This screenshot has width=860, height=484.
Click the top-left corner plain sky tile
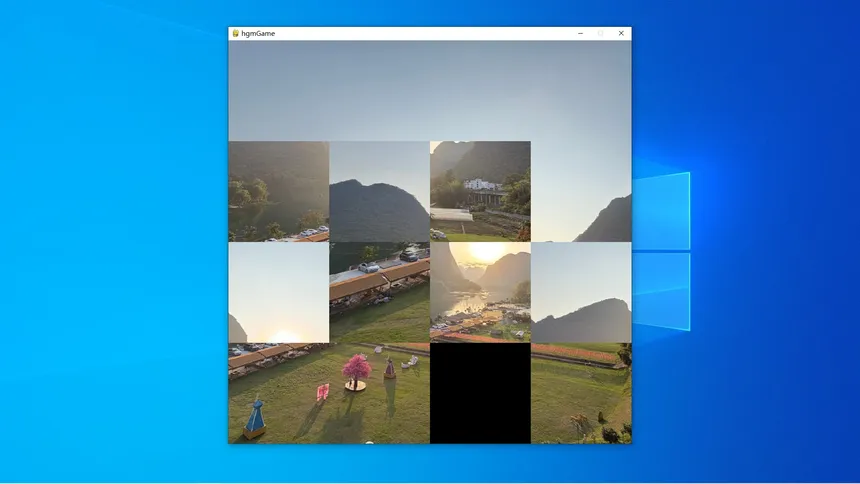(278, 90)
